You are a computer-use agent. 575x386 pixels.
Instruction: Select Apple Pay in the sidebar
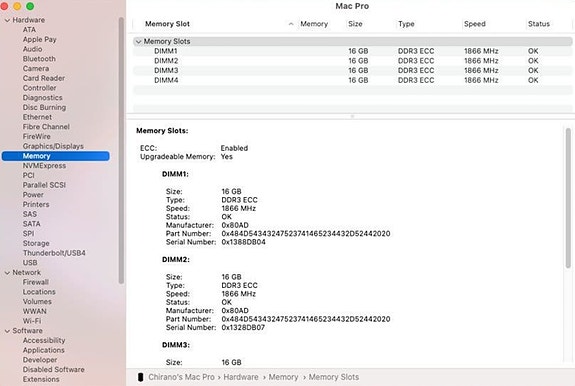pos(40,39)
